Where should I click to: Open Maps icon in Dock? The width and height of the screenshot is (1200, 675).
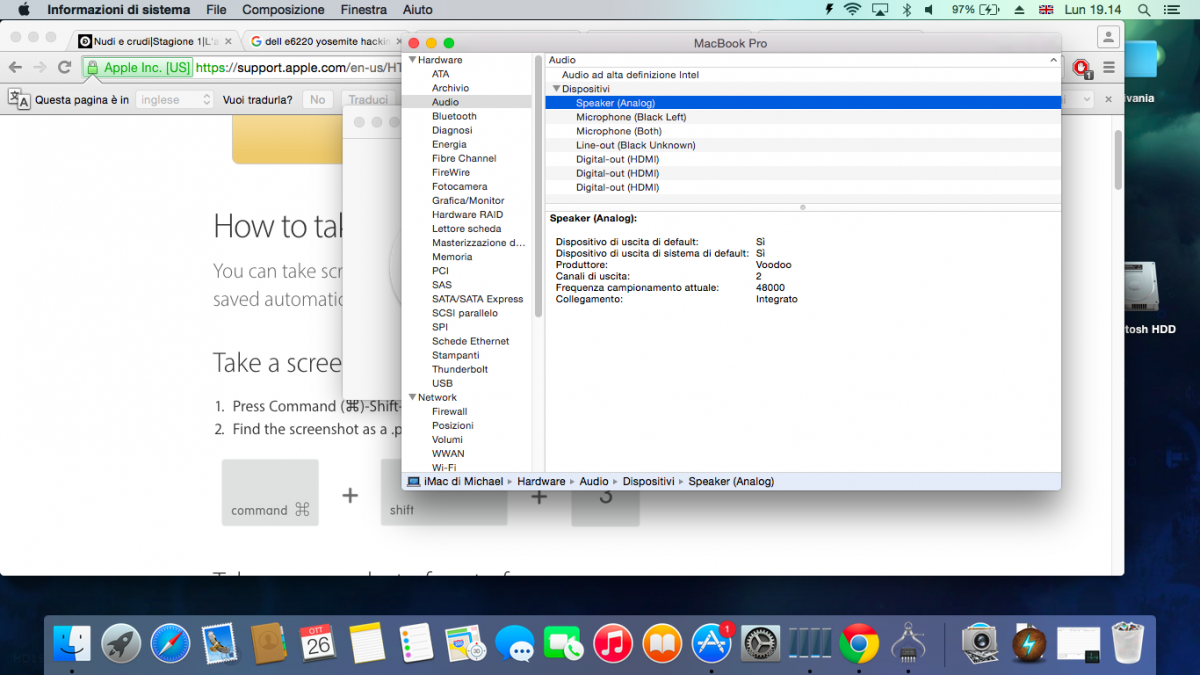click(465, 643)
